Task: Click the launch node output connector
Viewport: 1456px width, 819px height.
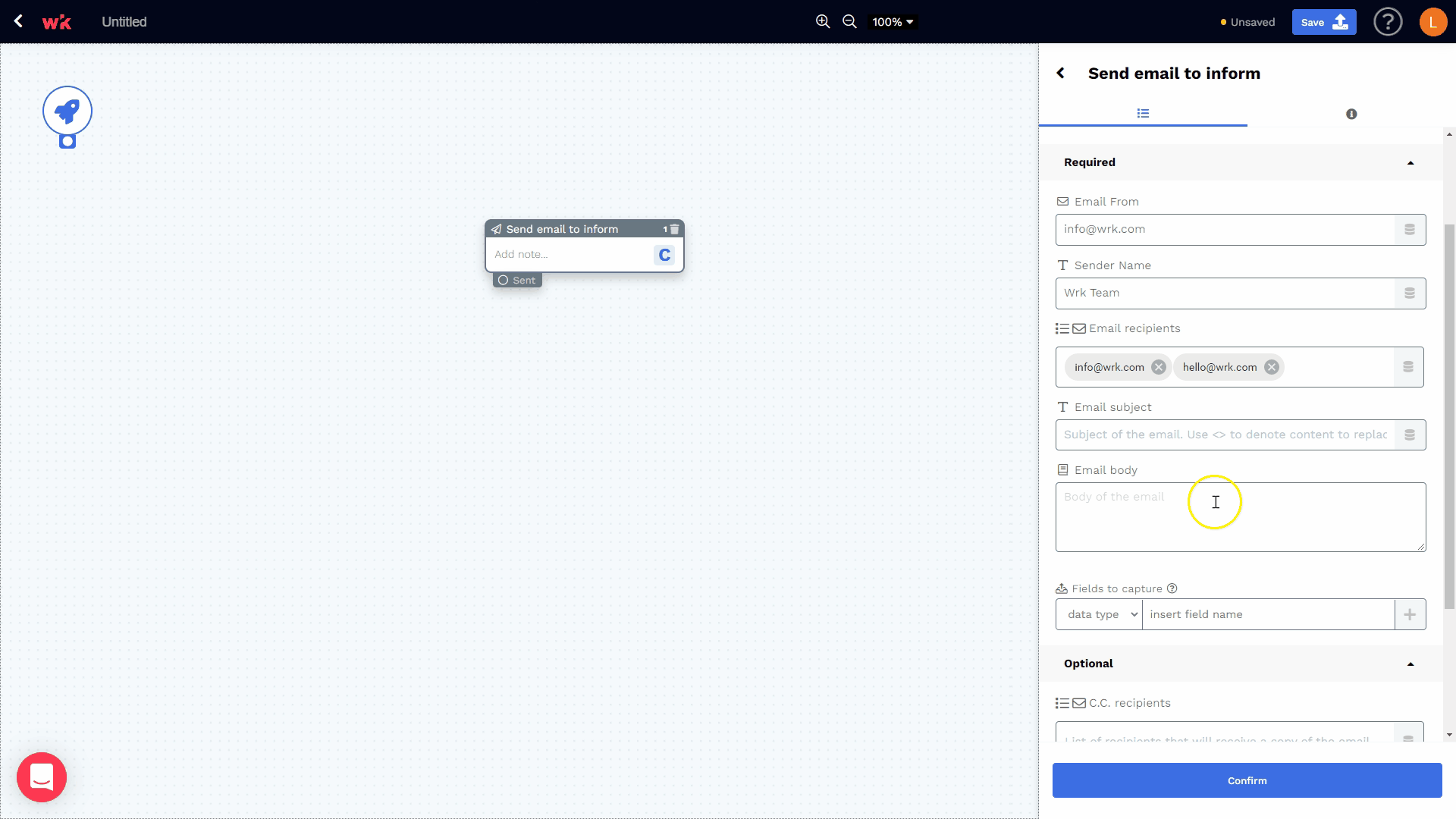Action: coord(67,141)
